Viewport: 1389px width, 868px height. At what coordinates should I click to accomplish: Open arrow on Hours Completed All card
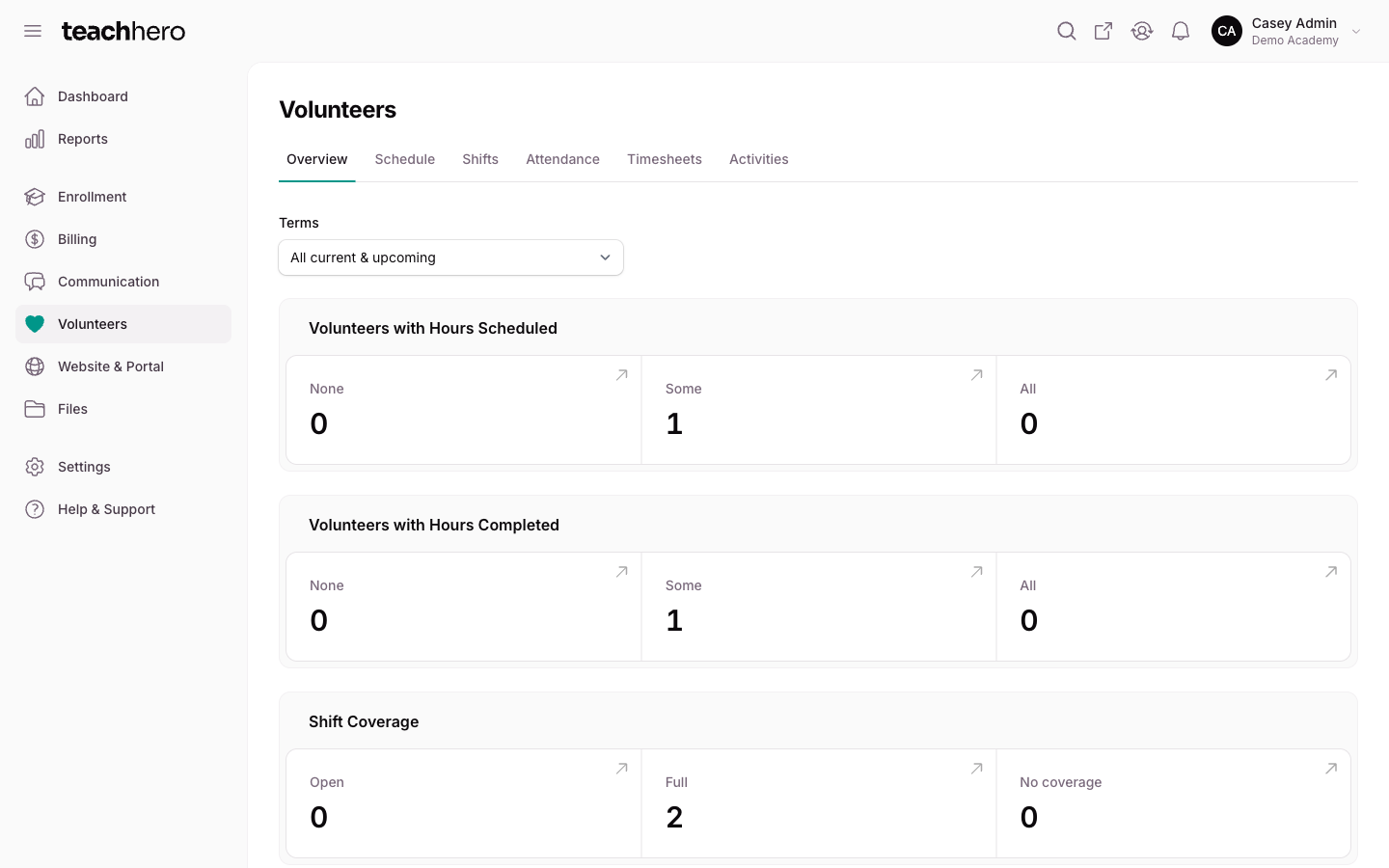(1331, 572)
